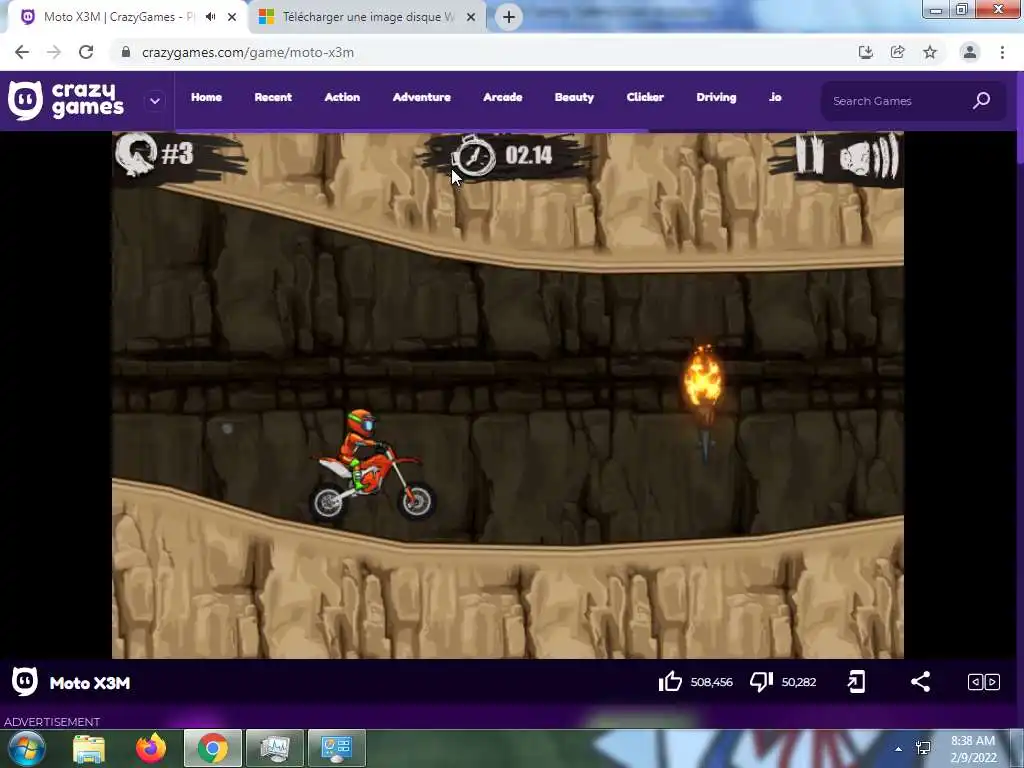Show hidden system tray icons
Image resolution: width=1024 pixels, height=768 pixels.
(899, 749)
